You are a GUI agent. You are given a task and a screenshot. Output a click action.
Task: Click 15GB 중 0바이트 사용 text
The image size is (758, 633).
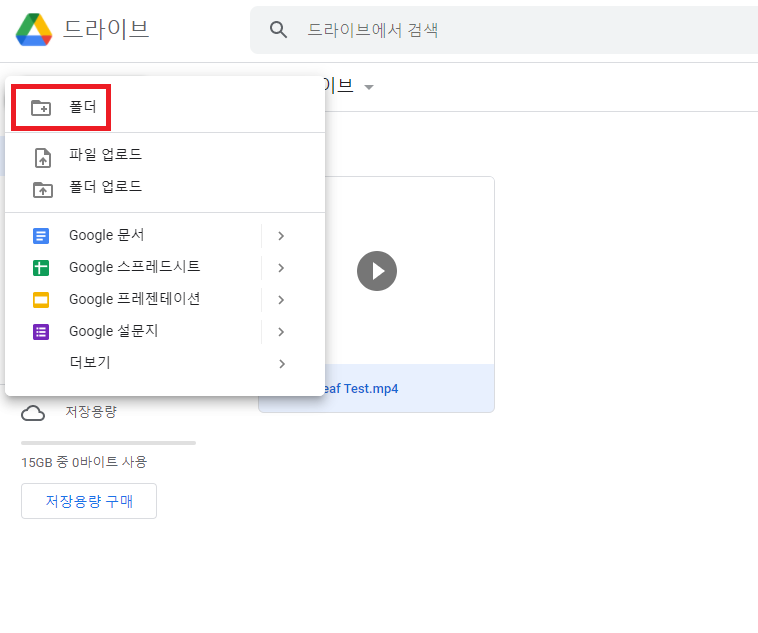coord(84,462)
